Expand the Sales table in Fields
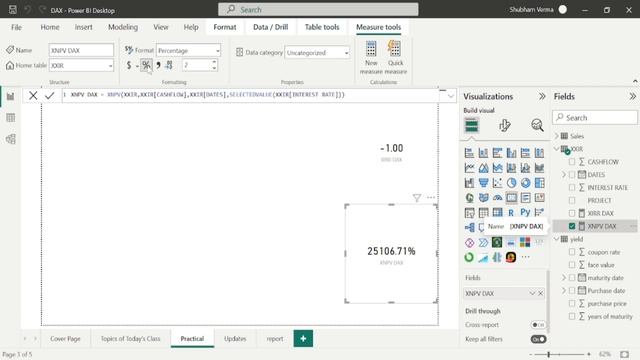The width and height of the screenshot is (640, 360). (557, 136)
